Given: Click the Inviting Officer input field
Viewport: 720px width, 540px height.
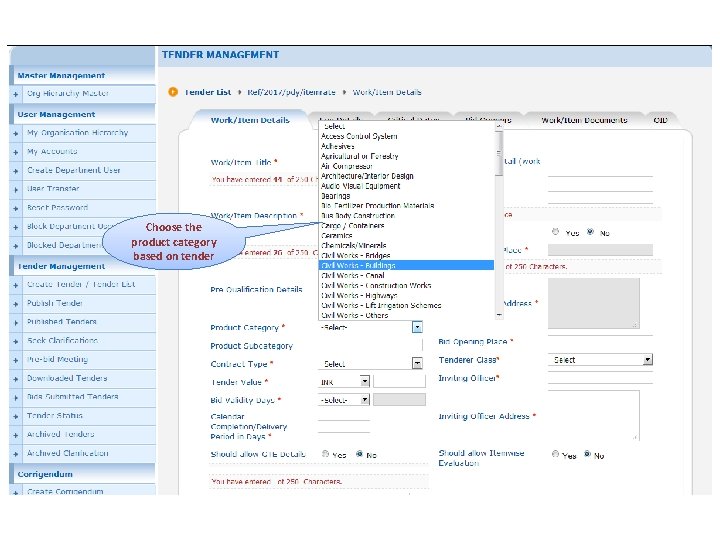Looking at the screenshot, I should tap(600, 377).
